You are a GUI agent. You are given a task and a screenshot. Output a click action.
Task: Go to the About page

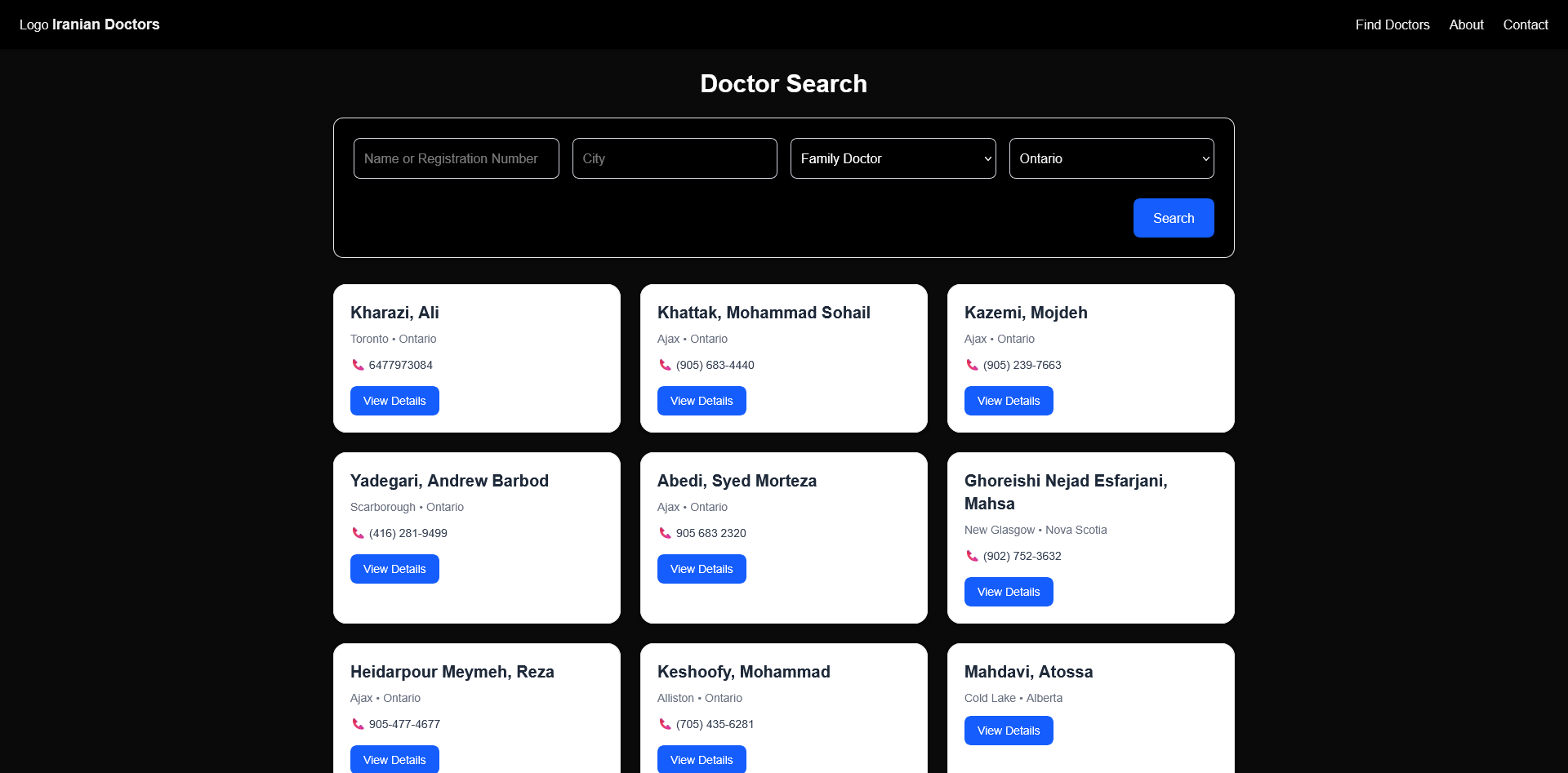click(1466, 24)
